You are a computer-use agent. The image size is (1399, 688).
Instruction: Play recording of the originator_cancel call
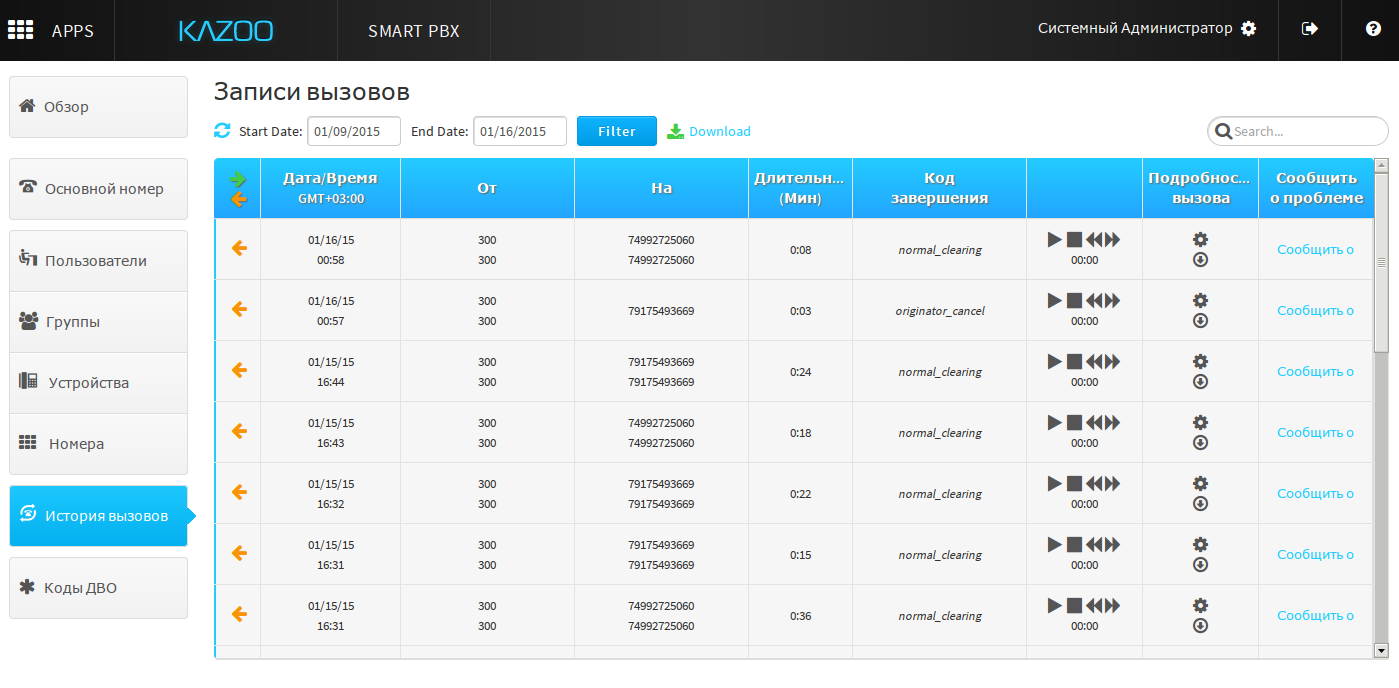1054,301
